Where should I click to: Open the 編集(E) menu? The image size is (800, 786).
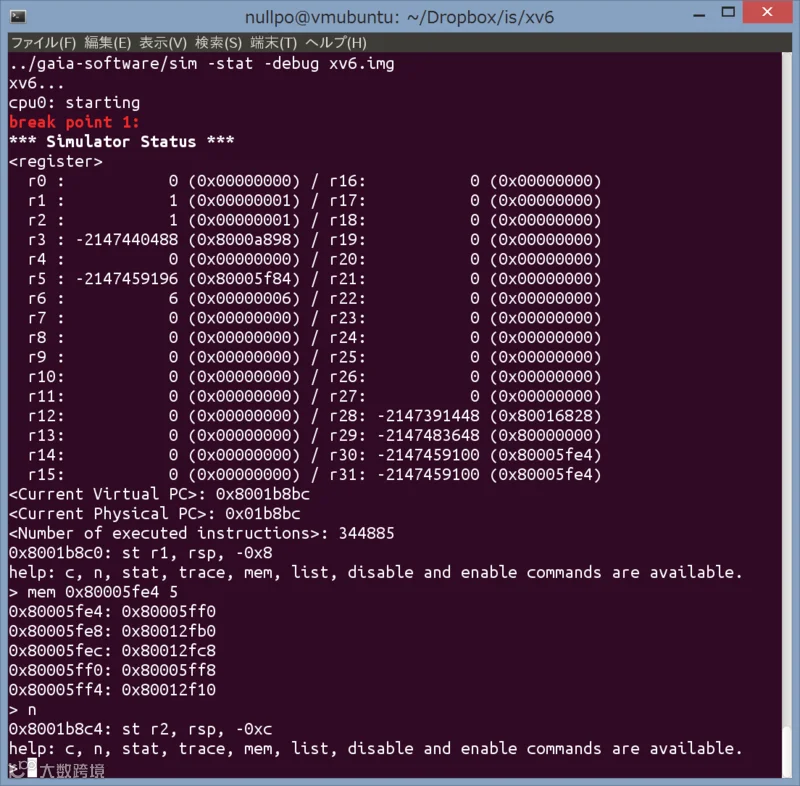point(108,43)
